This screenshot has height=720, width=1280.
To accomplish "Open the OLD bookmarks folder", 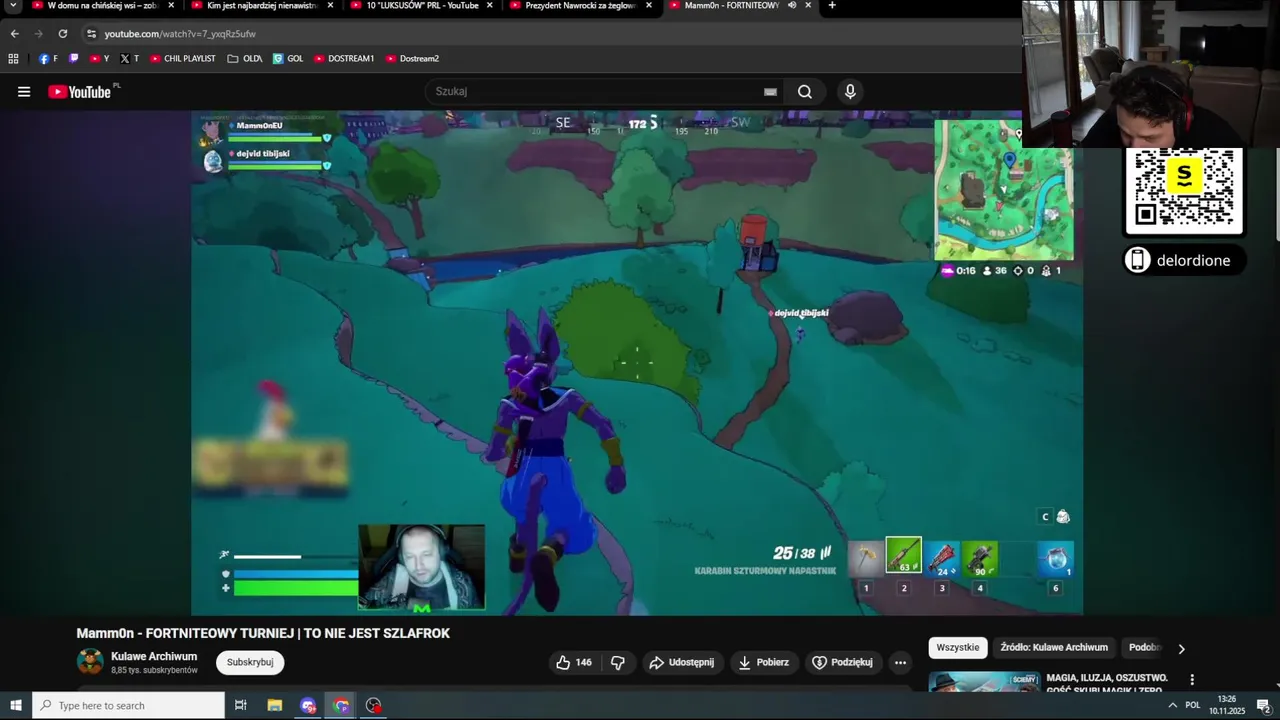I will tap(245, 59).
